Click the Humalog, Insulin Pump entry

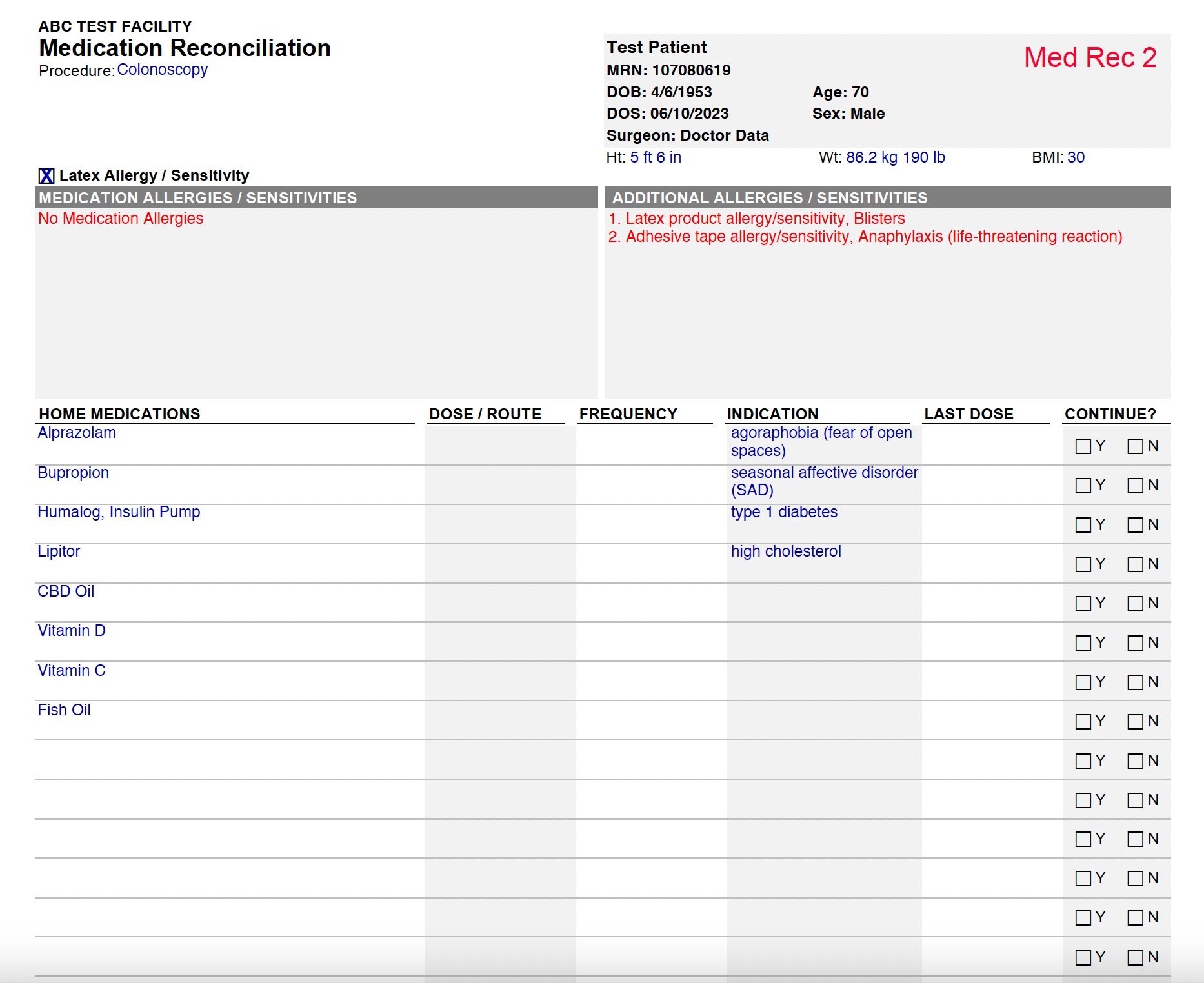click(x=119, y=512)
